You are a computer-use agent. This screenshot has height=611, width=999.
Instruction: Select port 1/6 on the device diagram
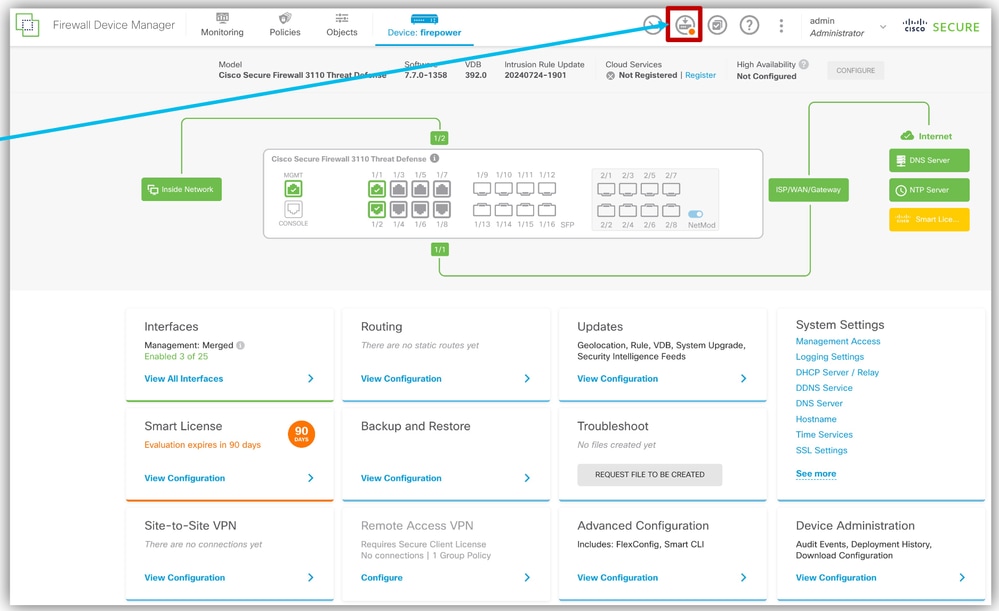pos(420,209)
